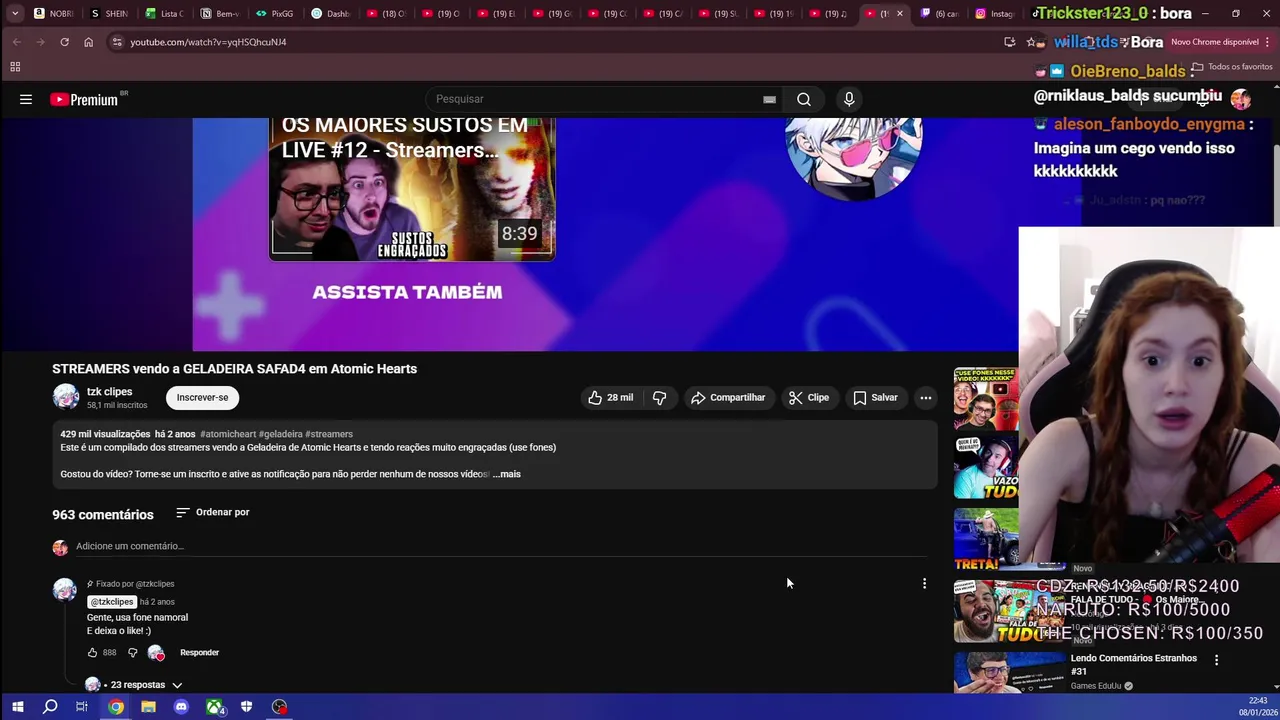
Task: Open the YouTube guide hamburger menu
Action: 26,99
